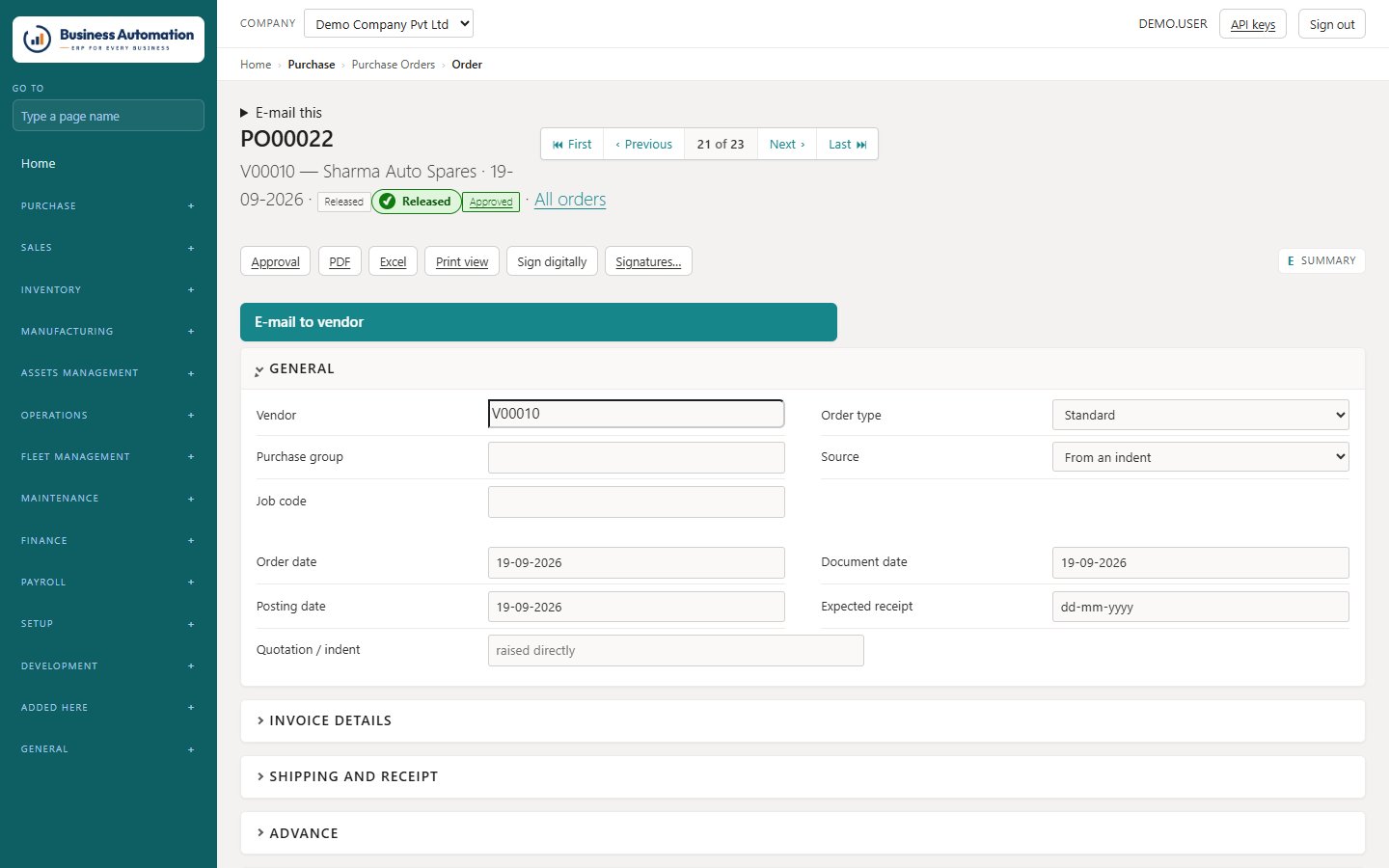Expand the Payroll menu plus icon

click(191, 583)
